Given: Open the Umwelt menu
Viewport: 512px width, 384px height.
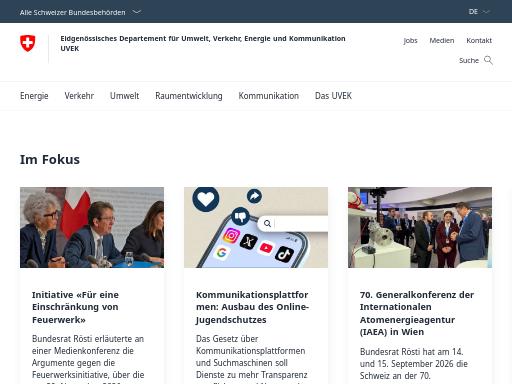Looking at the screenshot, I should click(124, 96).
